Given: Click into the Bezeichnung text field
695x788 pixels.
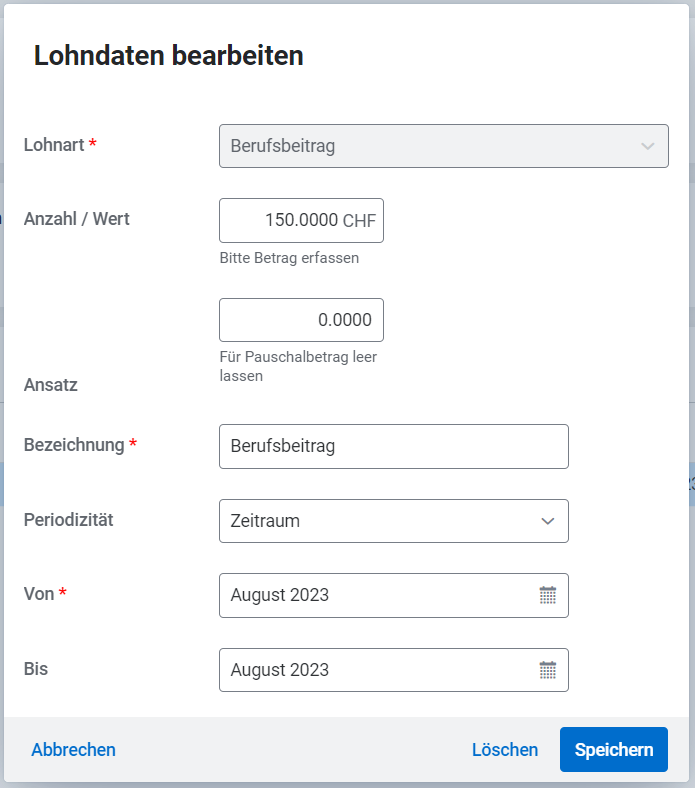Looking at the screenshot, I should (x=393, y=446).
